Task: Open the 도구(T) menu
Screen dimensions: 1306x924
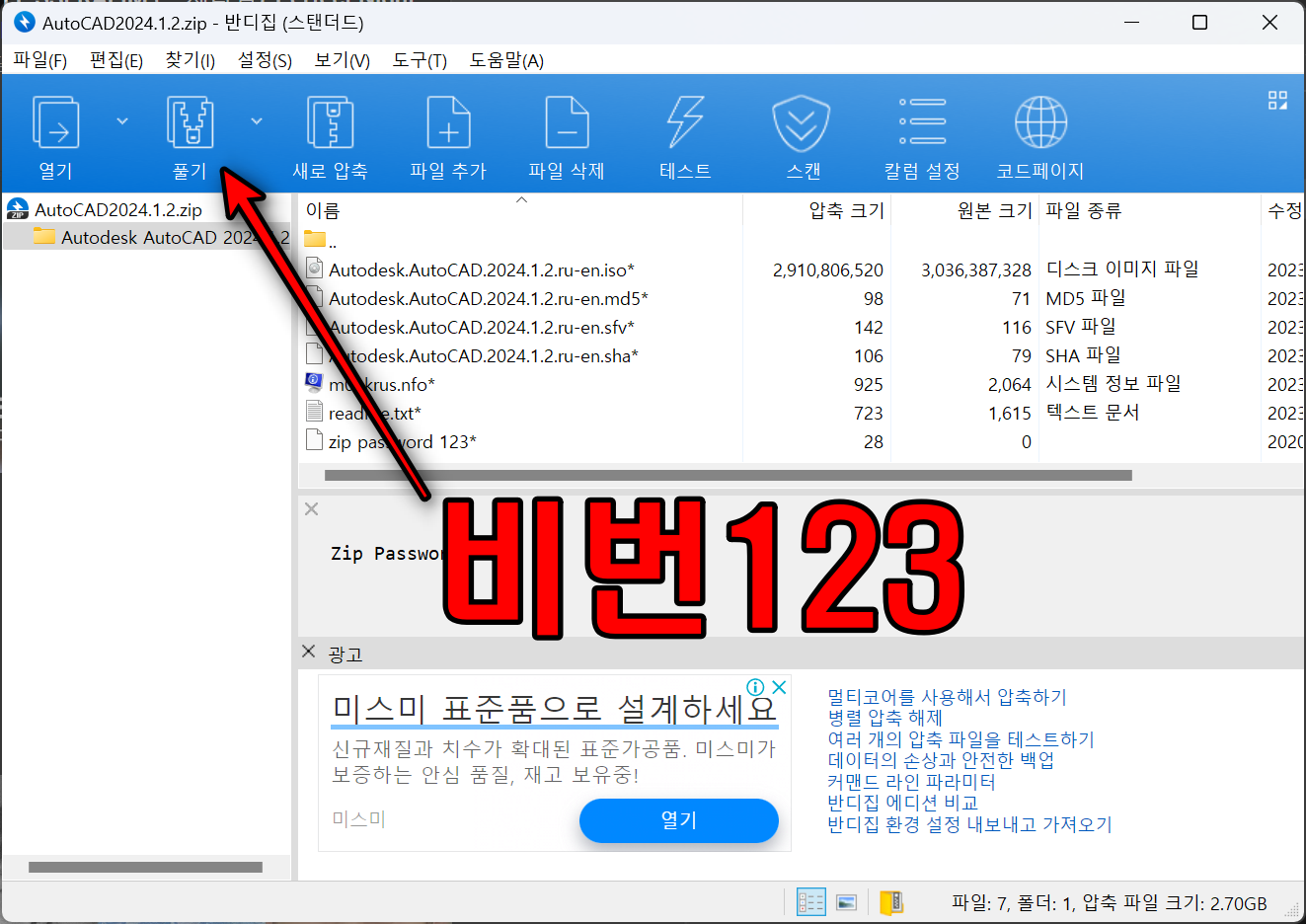Action: tap(420, 60)
